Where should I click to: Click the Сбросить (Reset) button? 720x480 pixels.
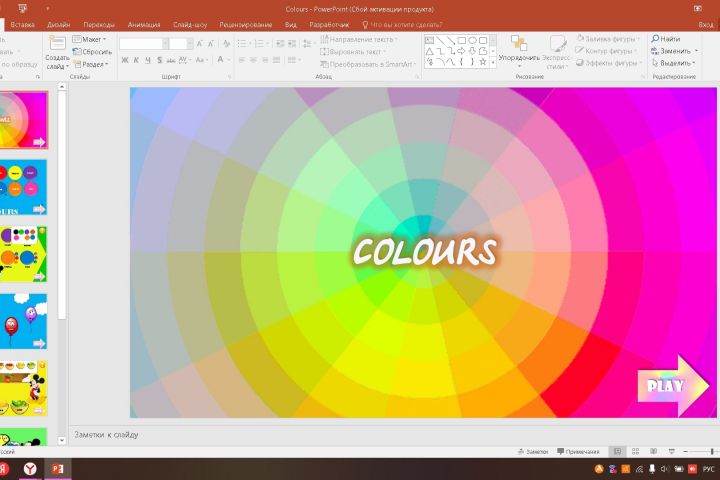pyautogui.click(x=93, y=51)
